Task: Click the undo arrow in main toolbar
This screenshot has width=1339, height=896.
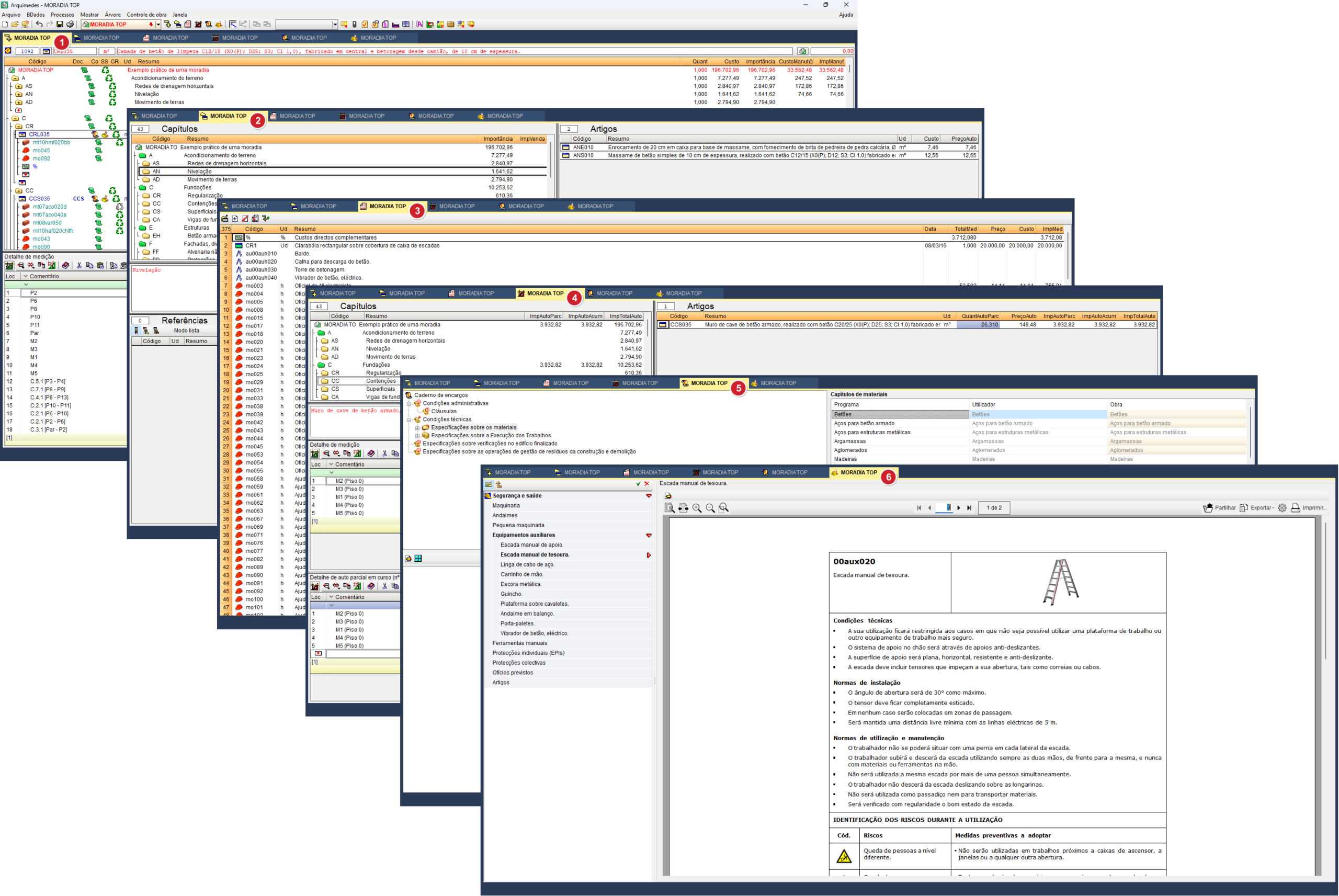Action: 39,24
